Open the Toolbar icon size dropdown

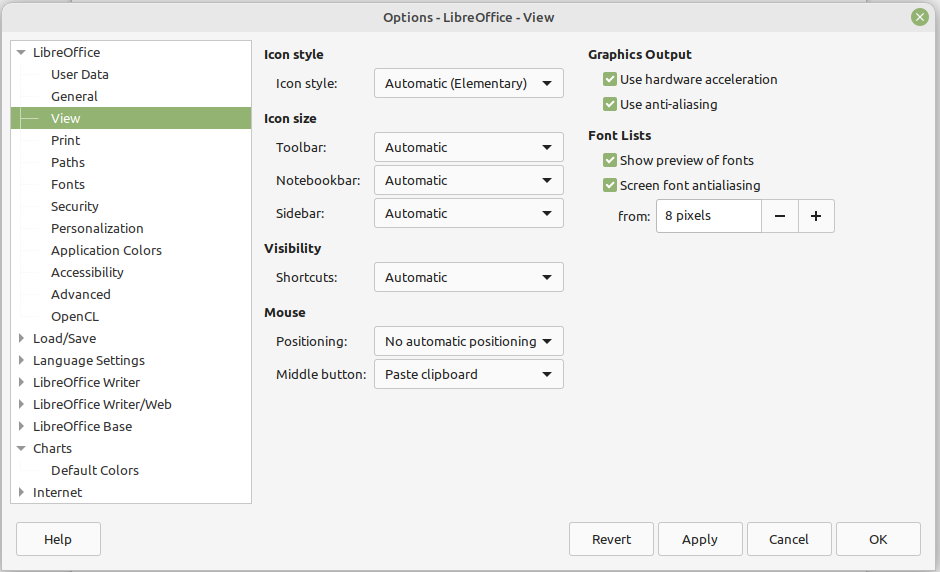(x=468, y=147)
